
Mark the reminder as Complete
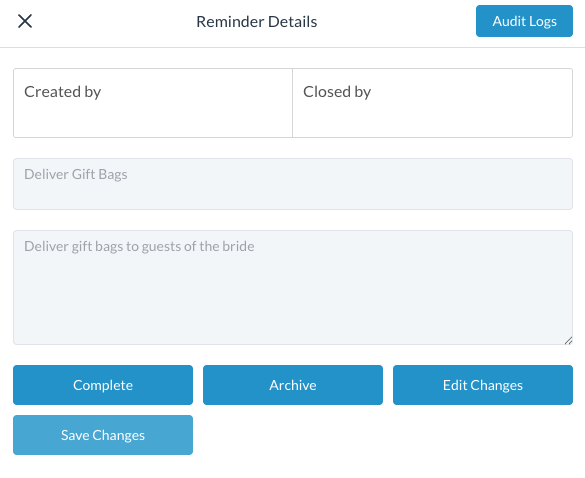103,385
